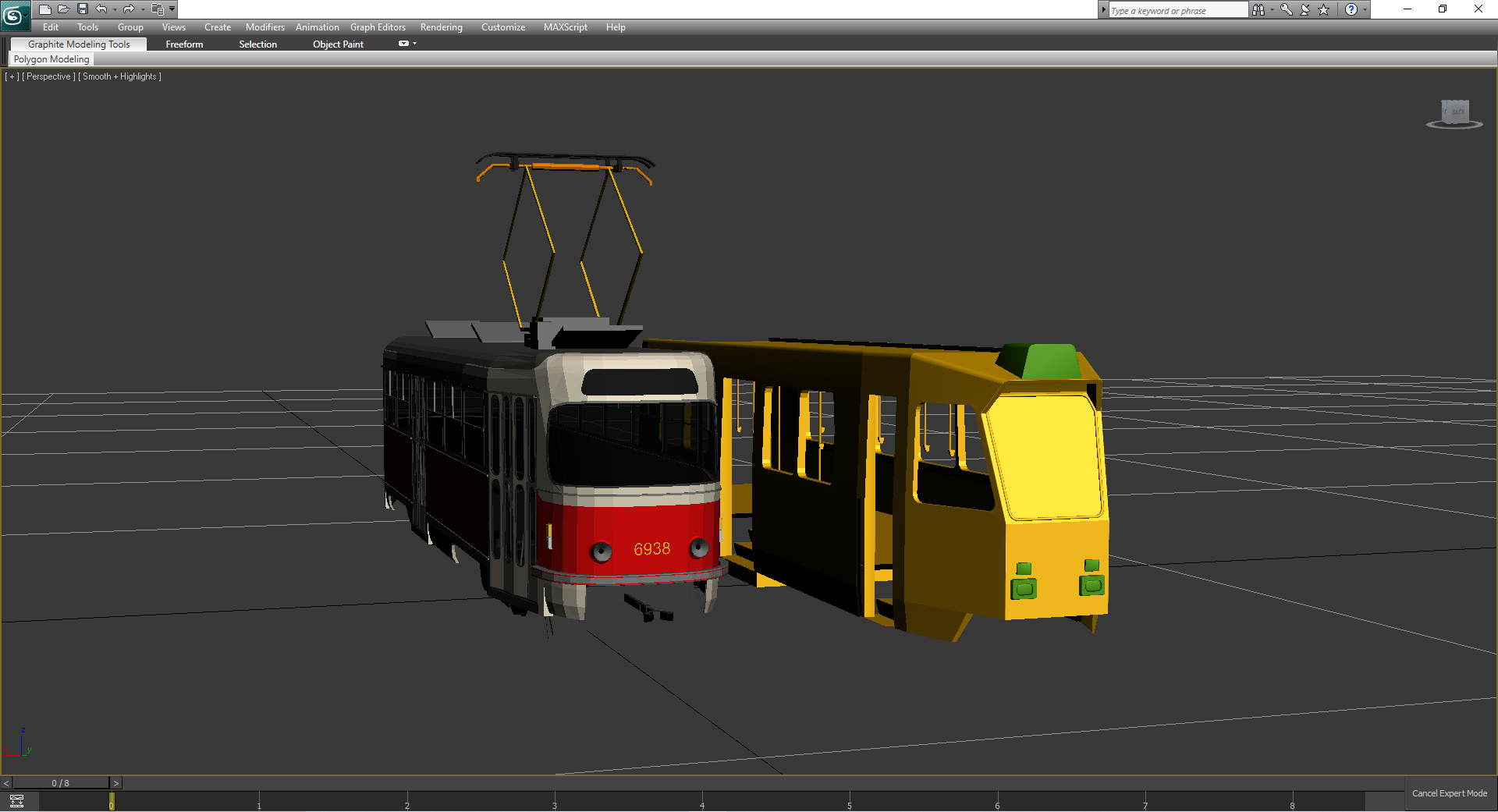
Task: Open the Animation menu
Action: point(318,27)
